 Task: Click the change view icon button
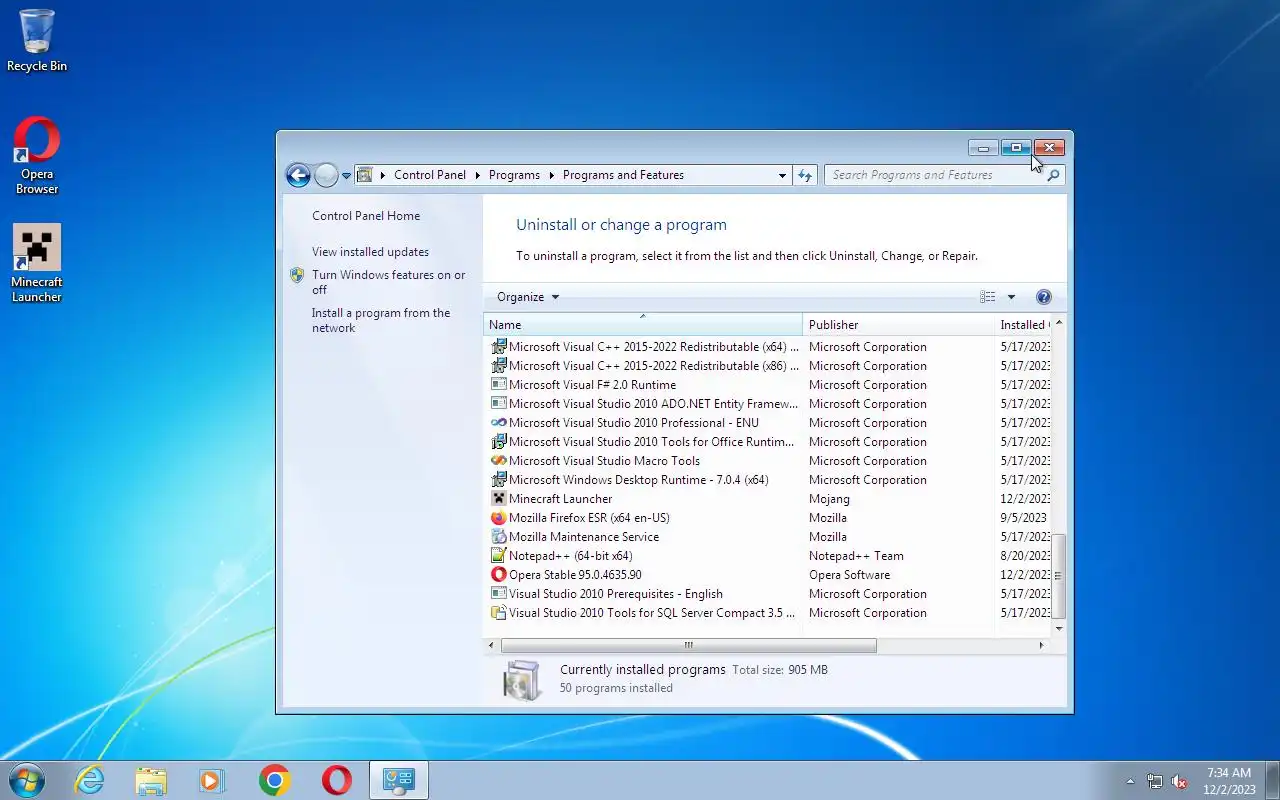[988, 297]
